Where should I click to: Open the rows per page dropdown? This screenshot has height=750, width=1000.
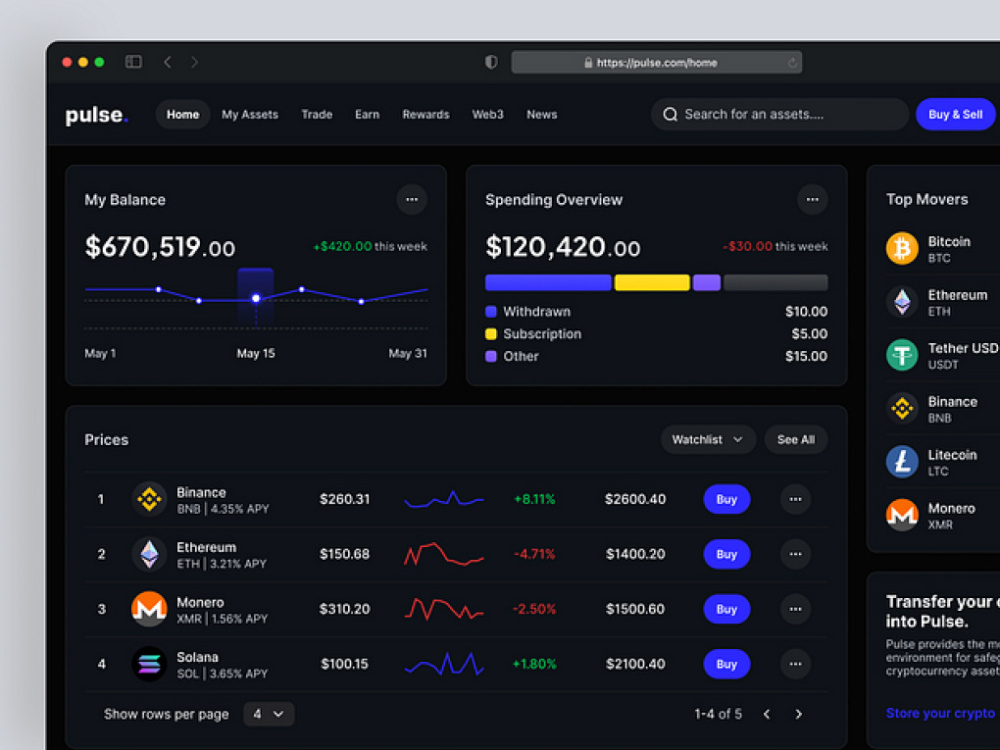tap(268, 714)
